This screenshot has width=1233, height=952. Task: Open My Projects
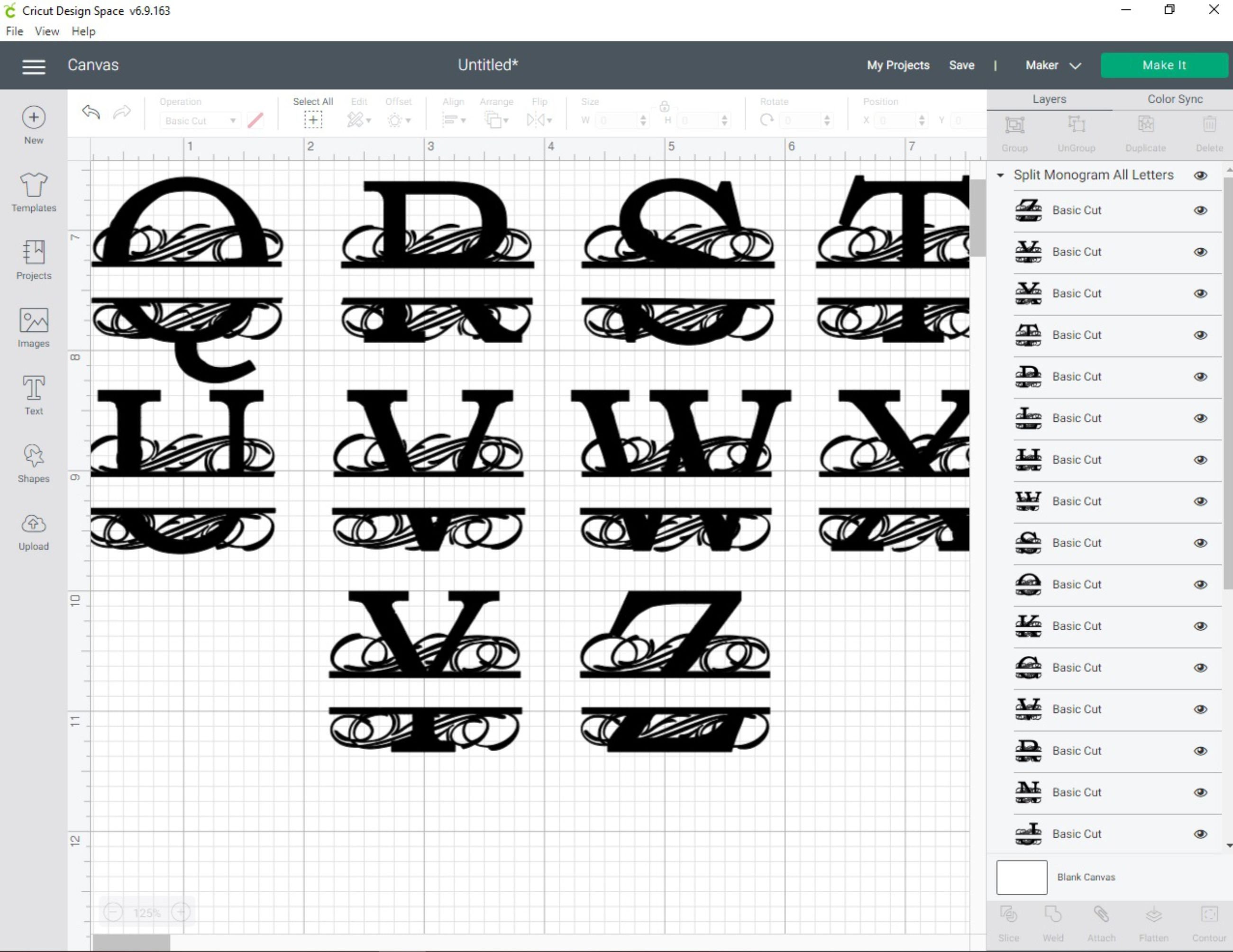click(x=897, y=65)
